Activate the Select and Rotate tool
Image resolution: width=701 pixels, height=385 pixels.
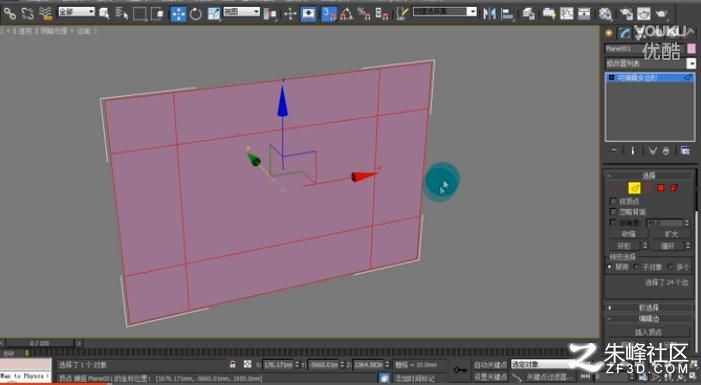pos(196,14)
